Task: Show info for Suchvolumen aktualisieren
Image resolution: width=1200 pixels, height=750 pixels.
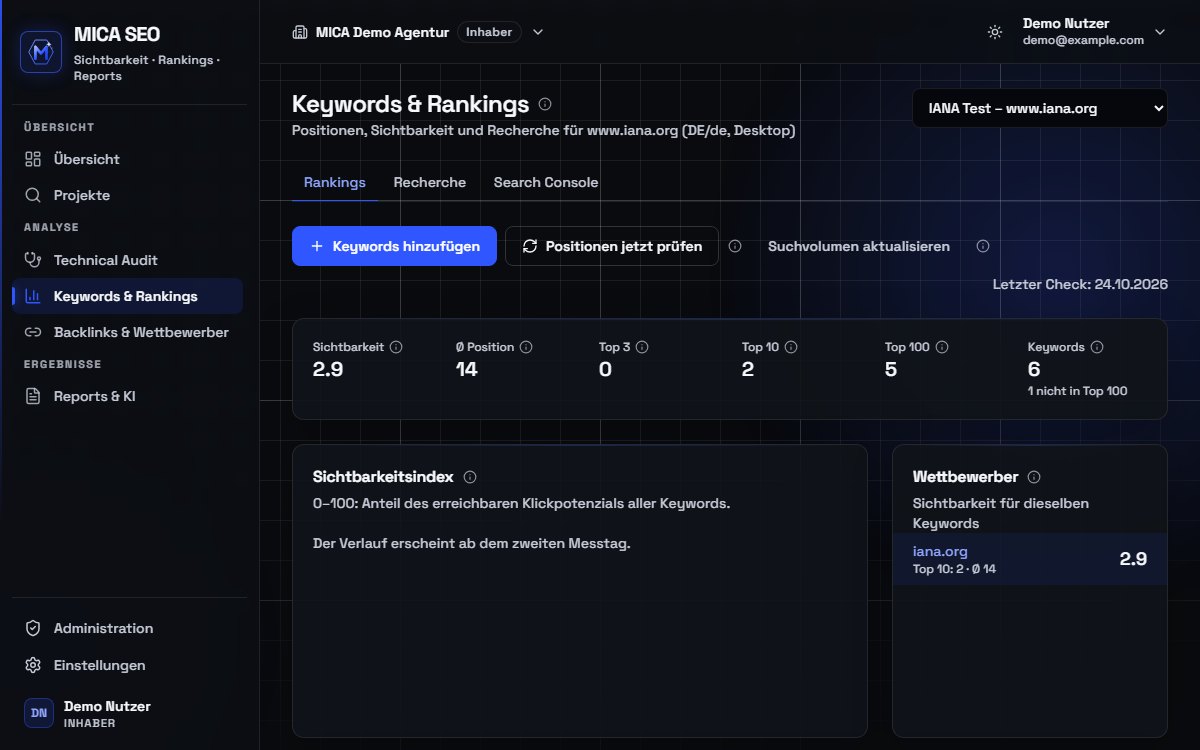Action: coord(983,246)
